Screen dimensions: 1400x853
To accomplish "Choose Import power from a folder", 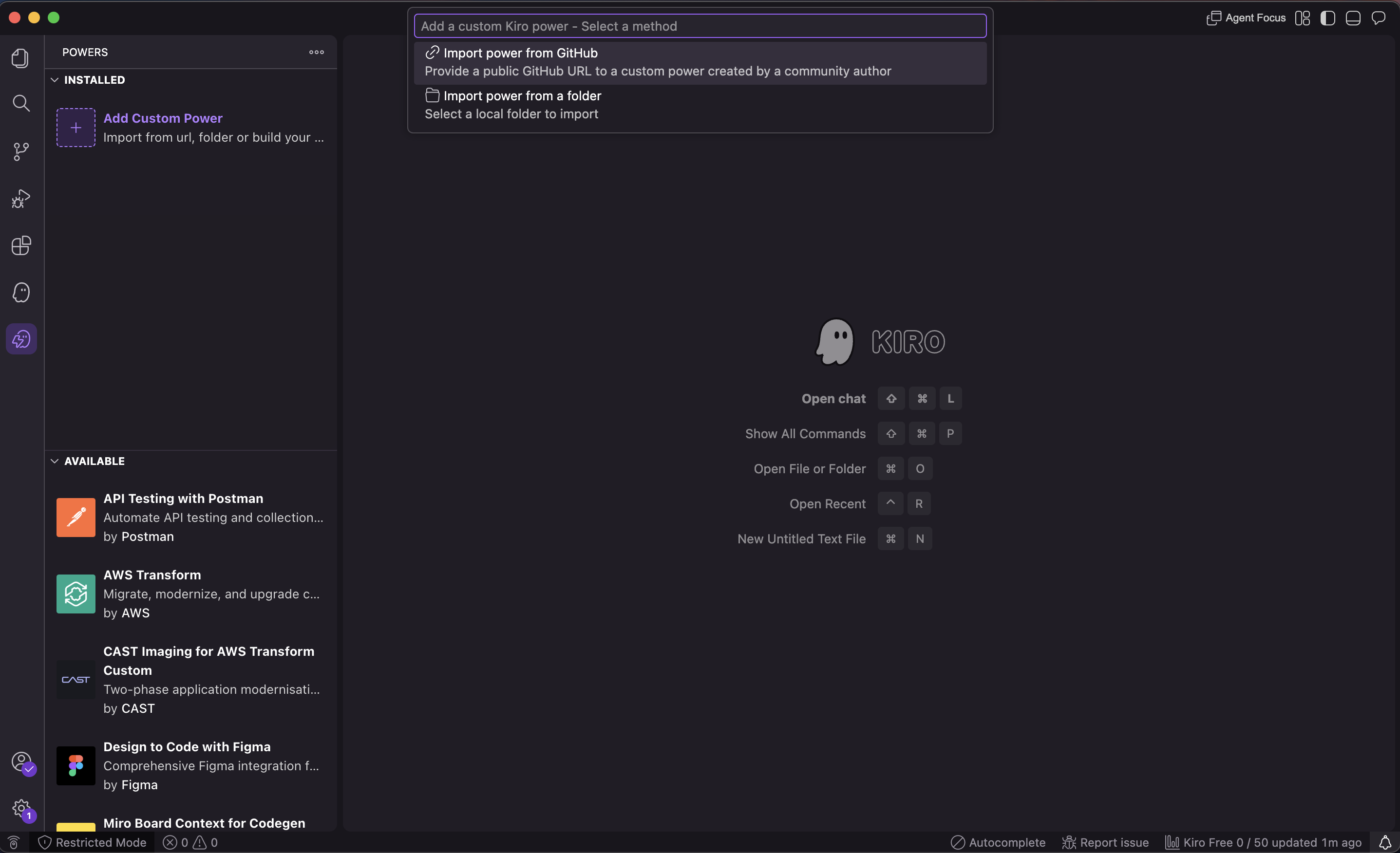I will click(x=700, y=105).
